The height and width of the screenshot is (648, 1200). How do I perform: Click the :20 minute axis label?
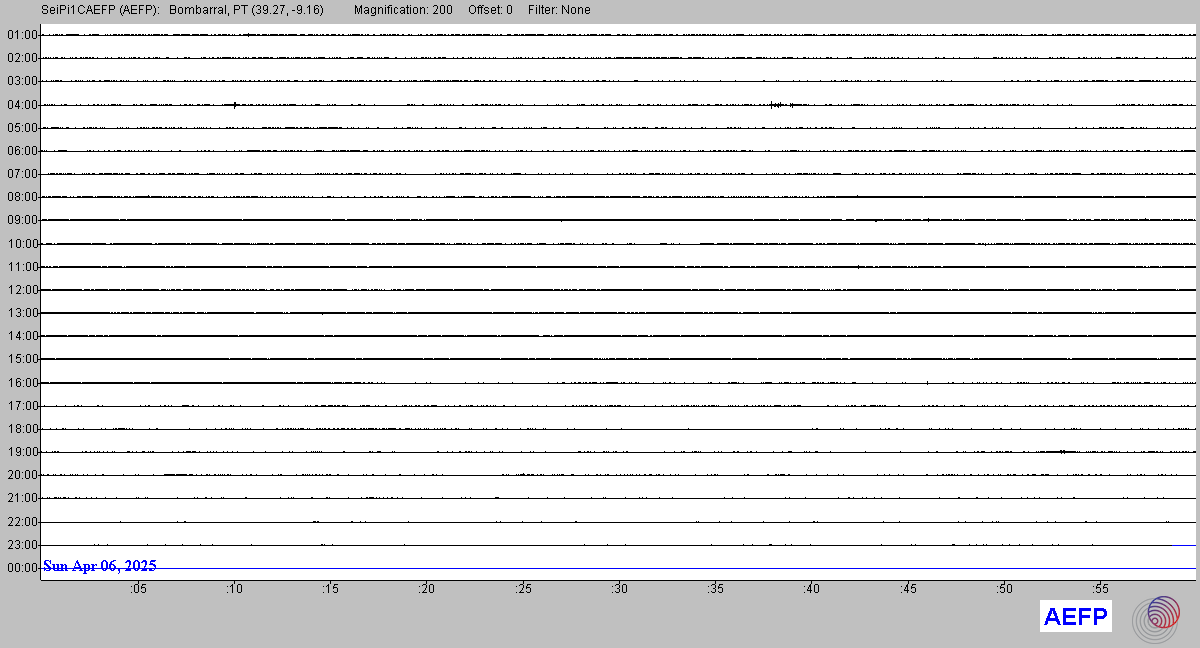pyautogui.click(x=427, y=589)
